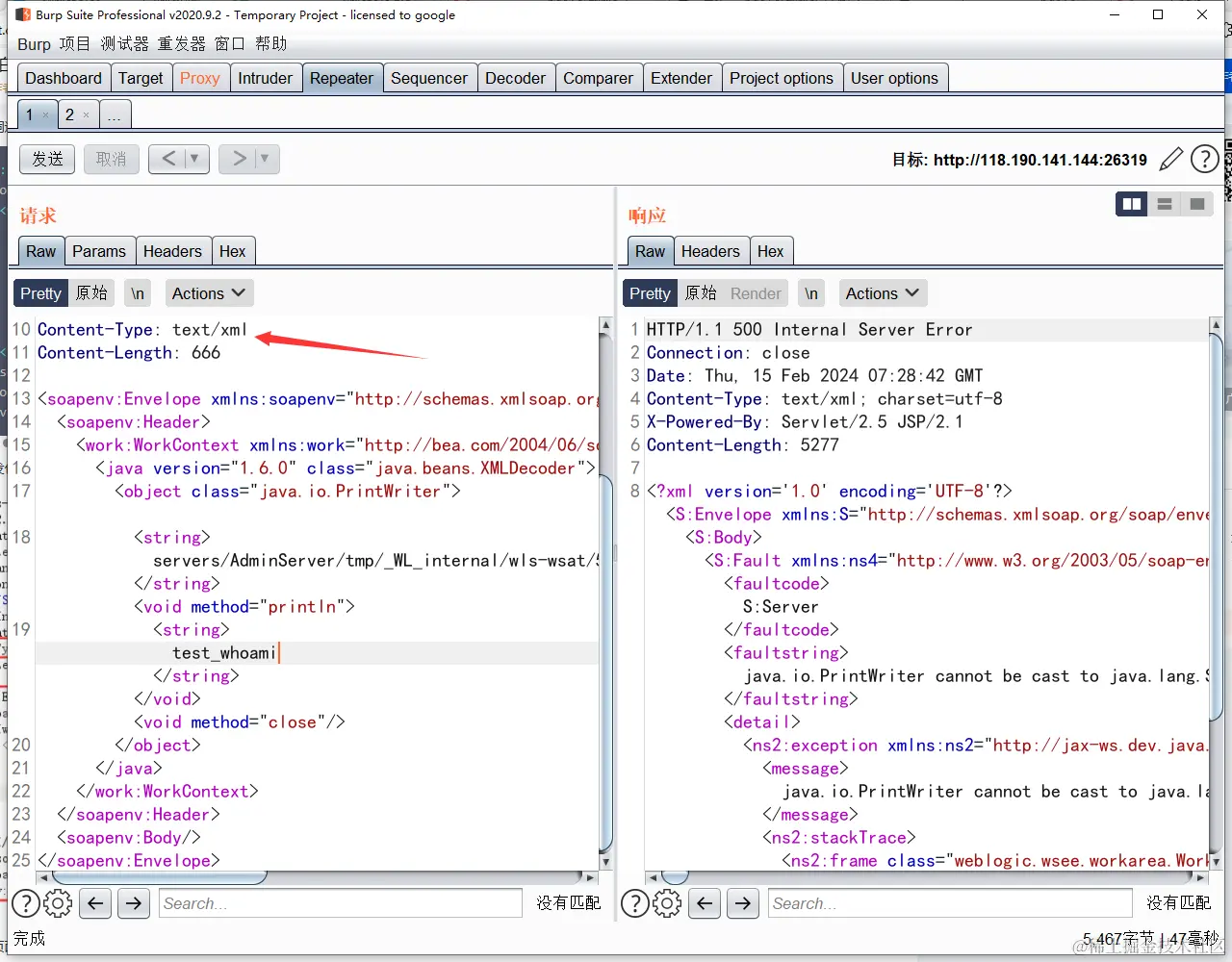Open the Intruder tab
This screenshot has width=1232, height=962.
tap(265, 78)
